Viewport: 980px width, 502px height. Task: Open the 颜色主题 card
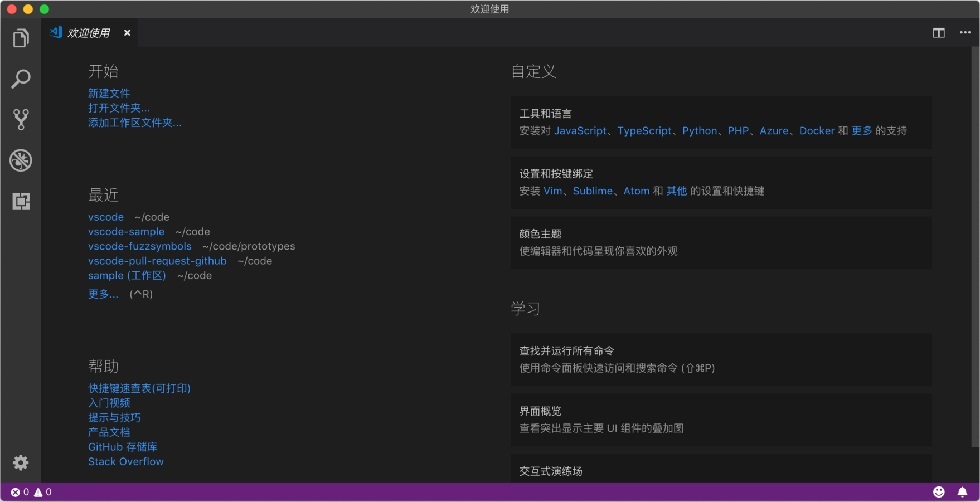coord(721,243)
